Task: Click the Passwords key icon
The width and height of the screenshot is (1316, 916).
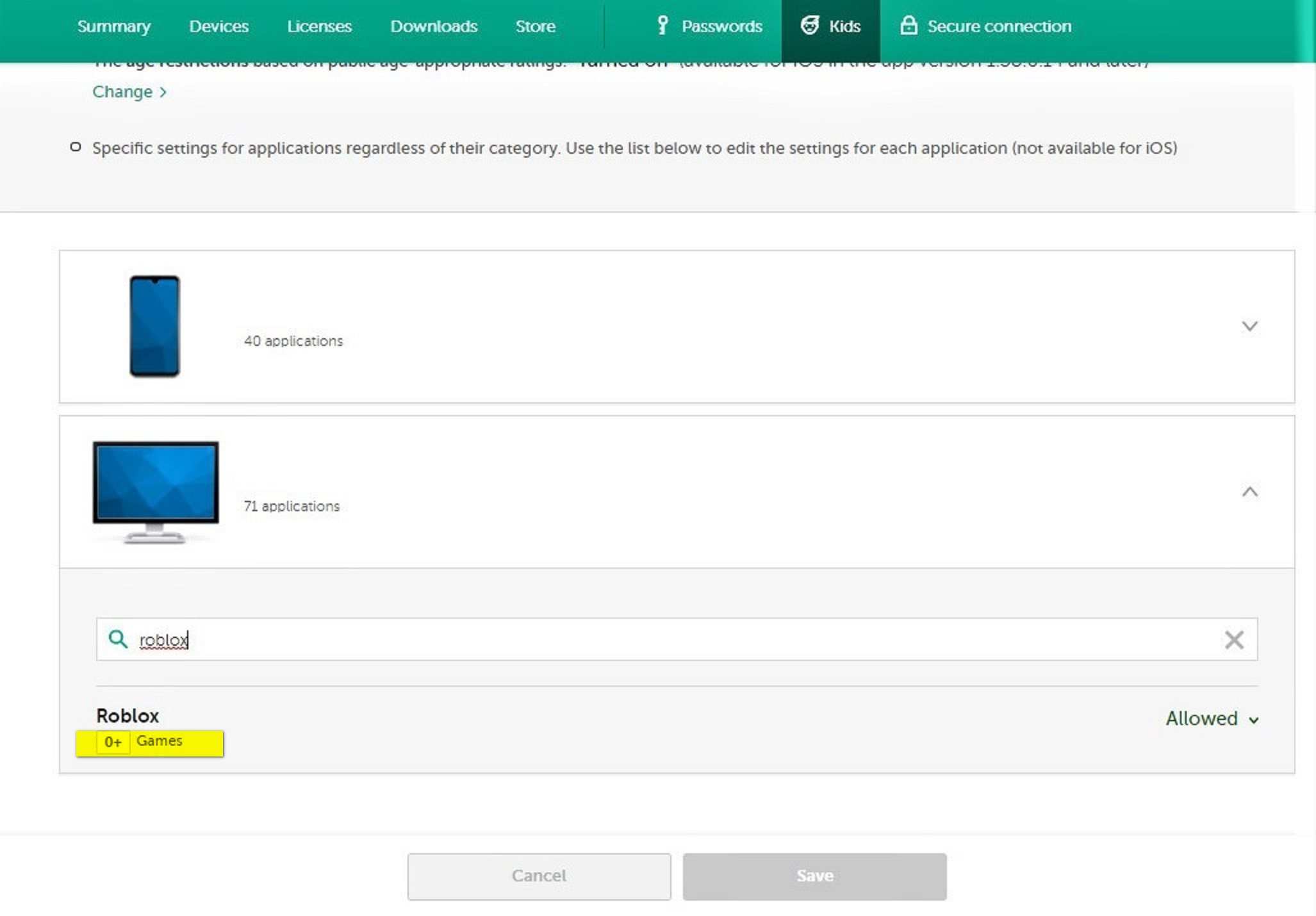Action: [662, 26]
